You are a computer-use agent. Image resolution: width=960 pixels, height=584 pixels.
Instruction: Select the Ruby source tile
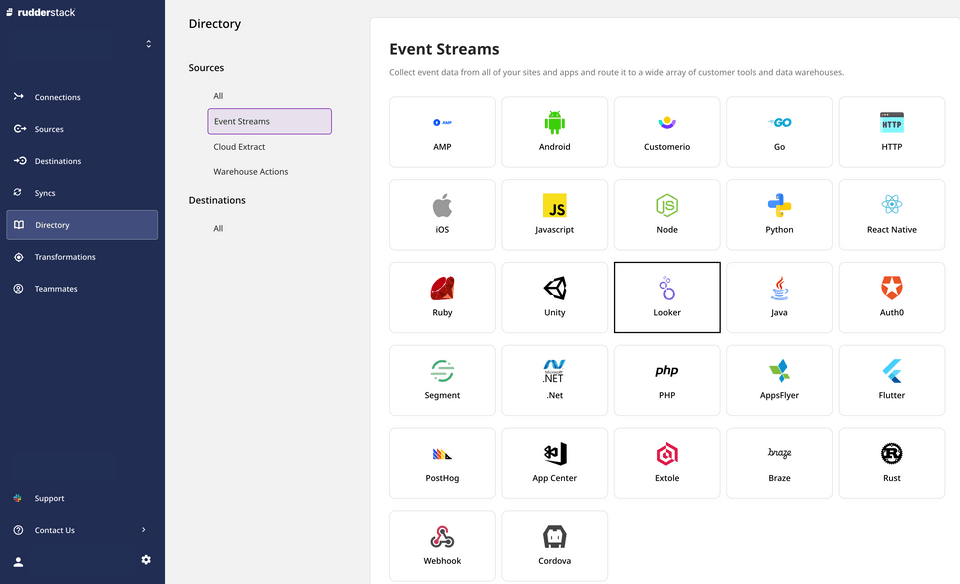tap(442, 297)
